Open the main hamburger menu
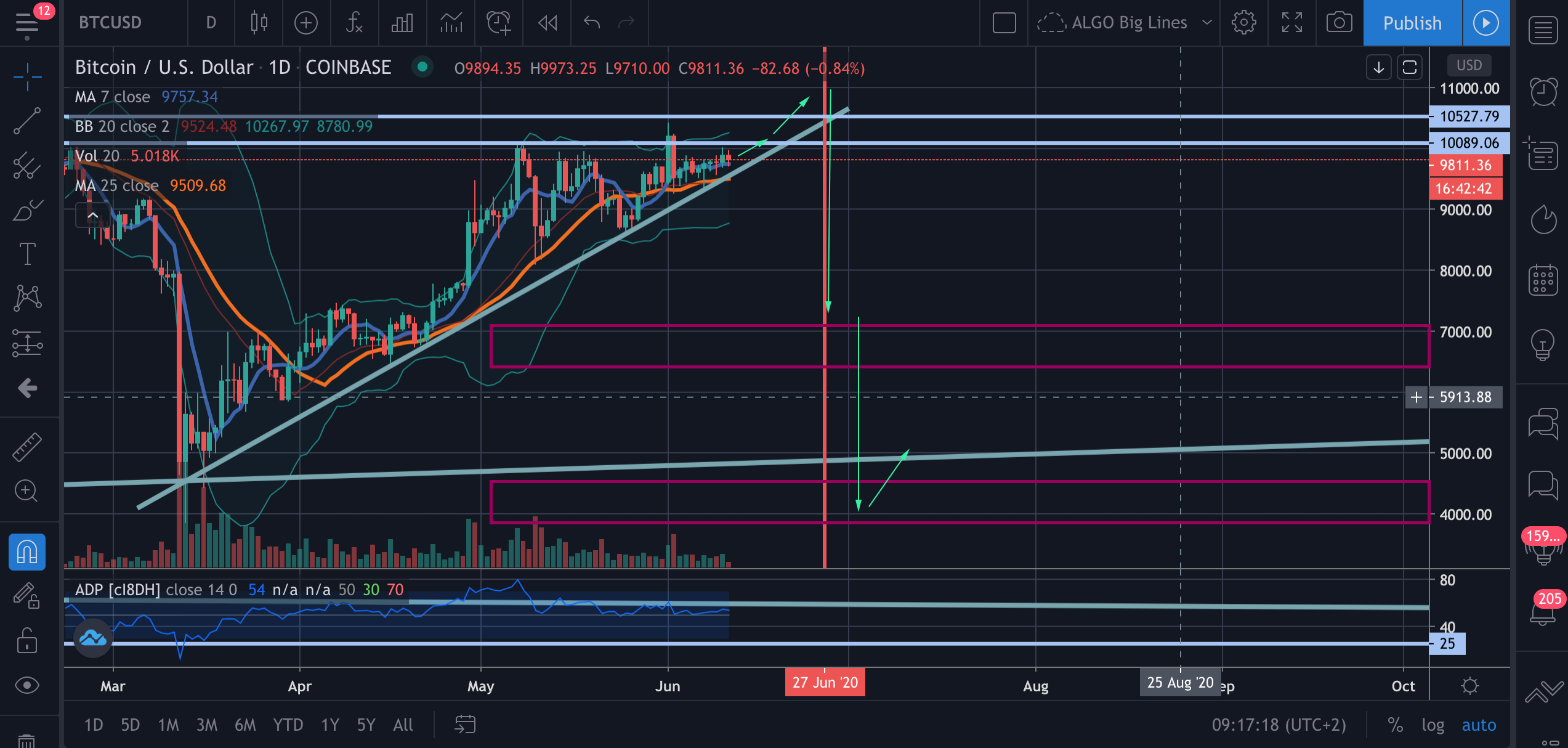 point(27,23)
